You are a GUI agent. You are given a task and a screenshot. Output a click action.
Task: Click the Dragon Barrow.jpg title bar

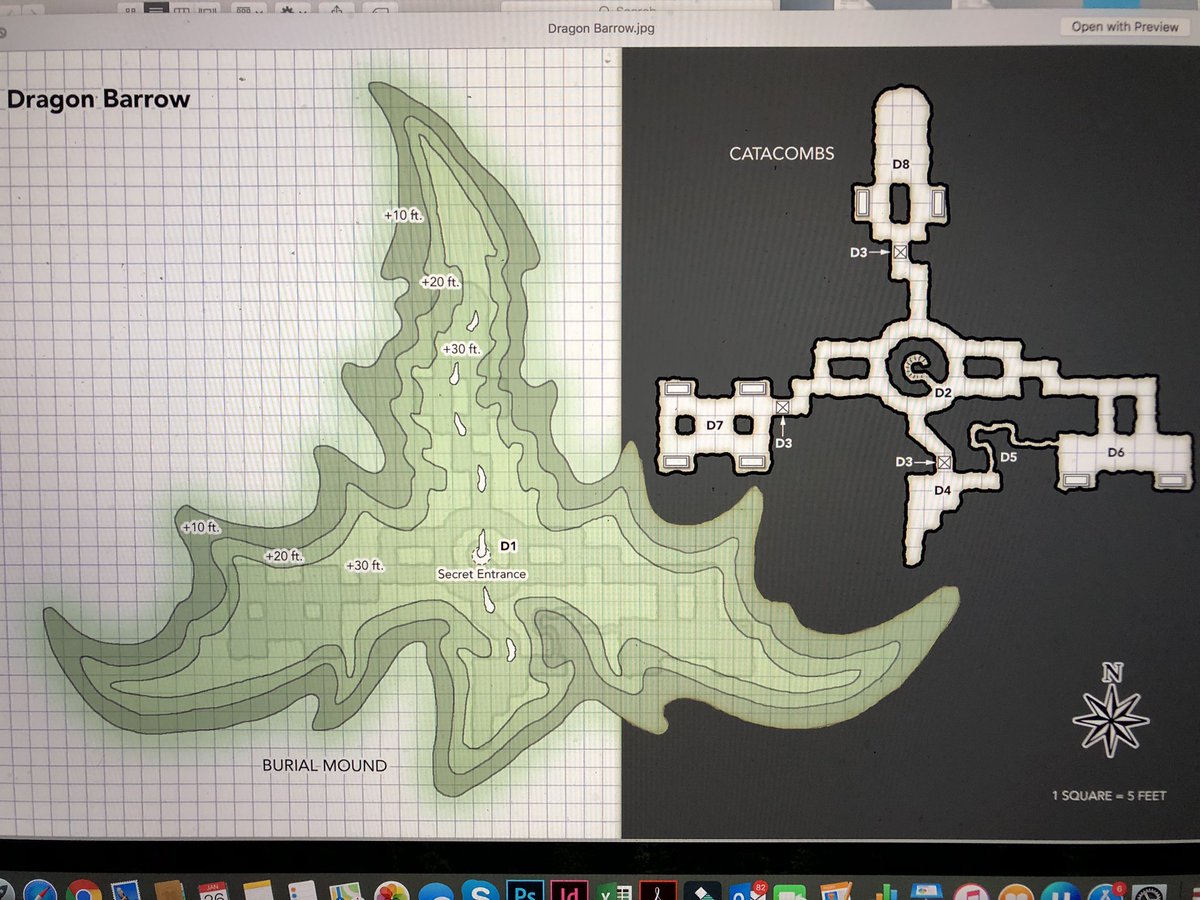click(600, 27)
